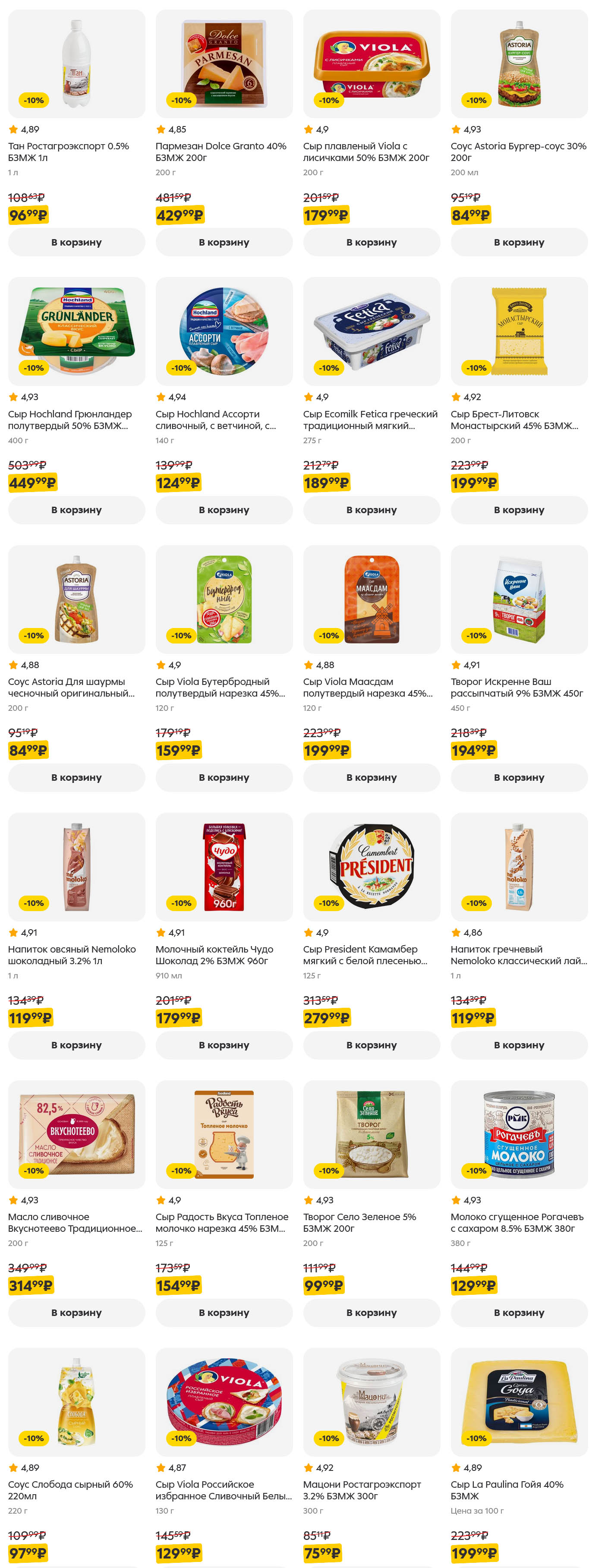Click the -10% badge on Viola с лисичками
589x1568 pixels.
[x=329, y=101]
